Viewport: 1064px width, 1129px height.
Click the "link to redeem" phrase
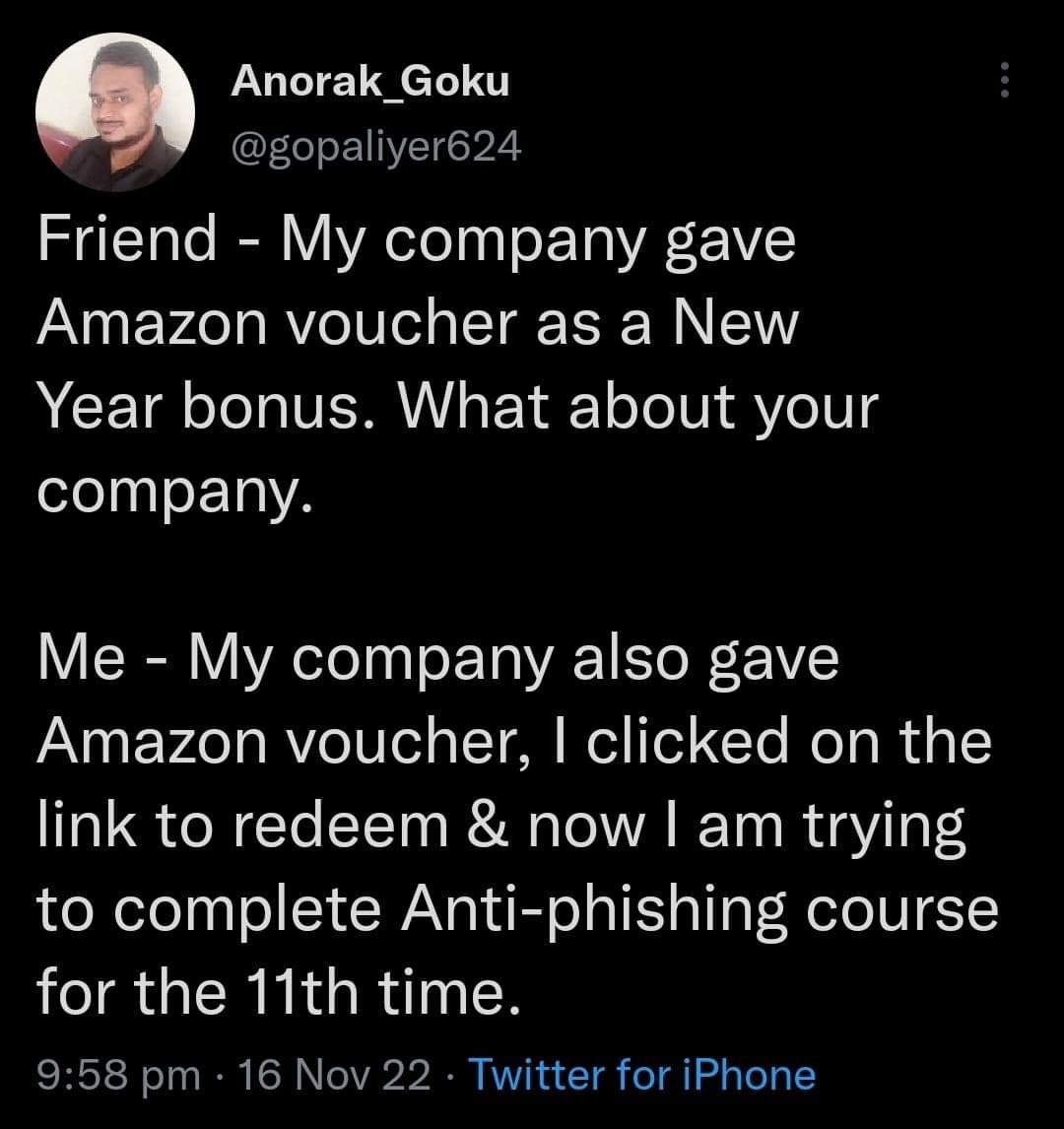pyautogui.click(x=241, y=828)
